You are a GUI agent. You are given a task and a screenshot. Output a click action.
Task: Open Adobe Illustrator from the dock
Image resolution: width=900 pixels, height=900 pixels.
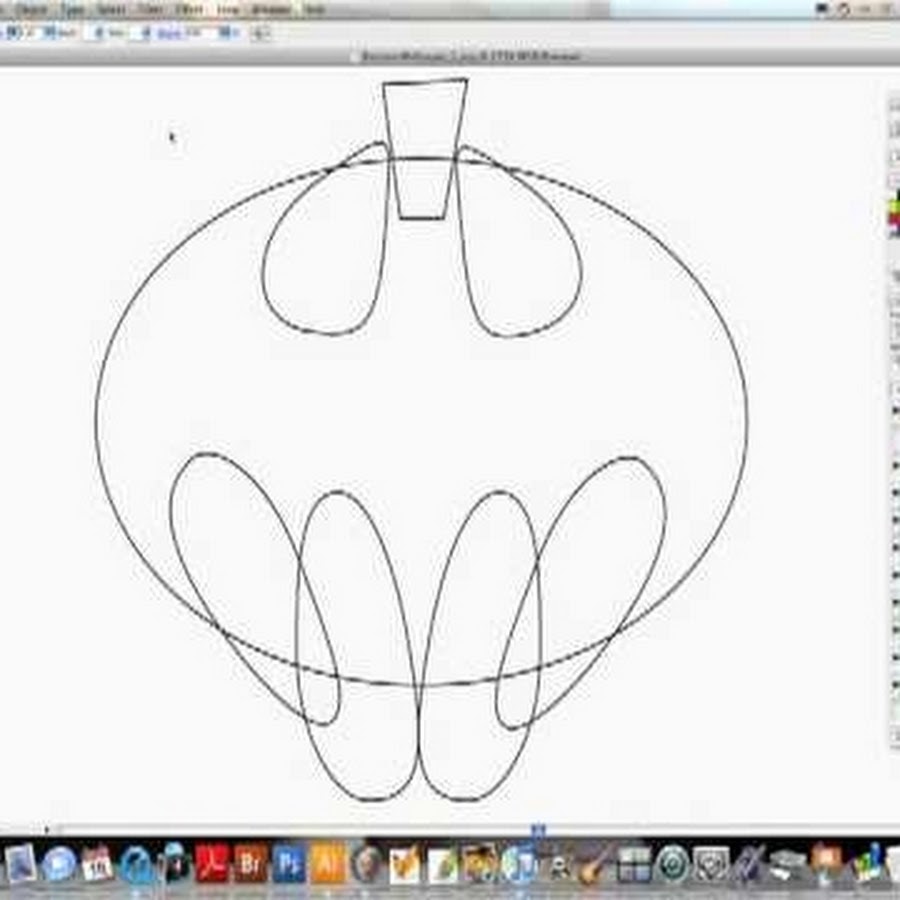pos(327,864)
